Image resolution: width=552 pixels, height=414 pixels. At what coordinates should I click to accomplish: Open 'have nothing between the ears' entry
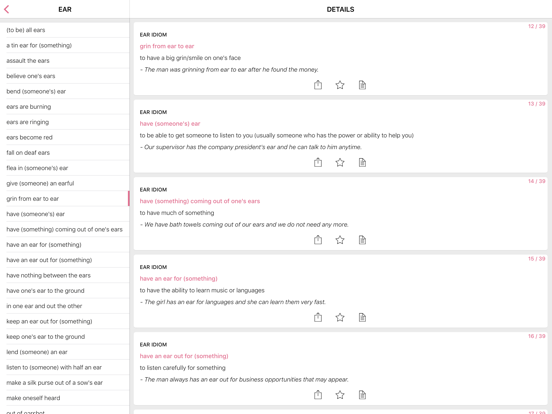(65, 275)
